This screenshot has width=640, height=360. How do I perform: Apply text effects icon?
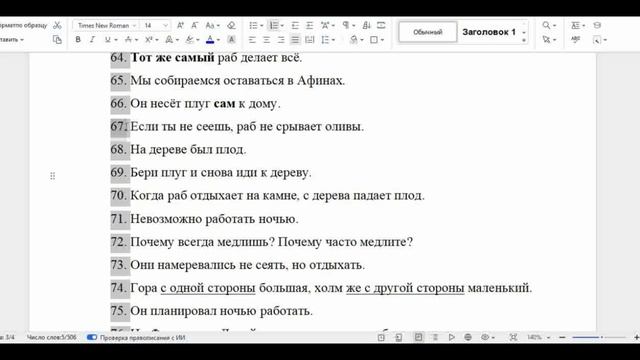pyautogui.click(x=169, y=40)
